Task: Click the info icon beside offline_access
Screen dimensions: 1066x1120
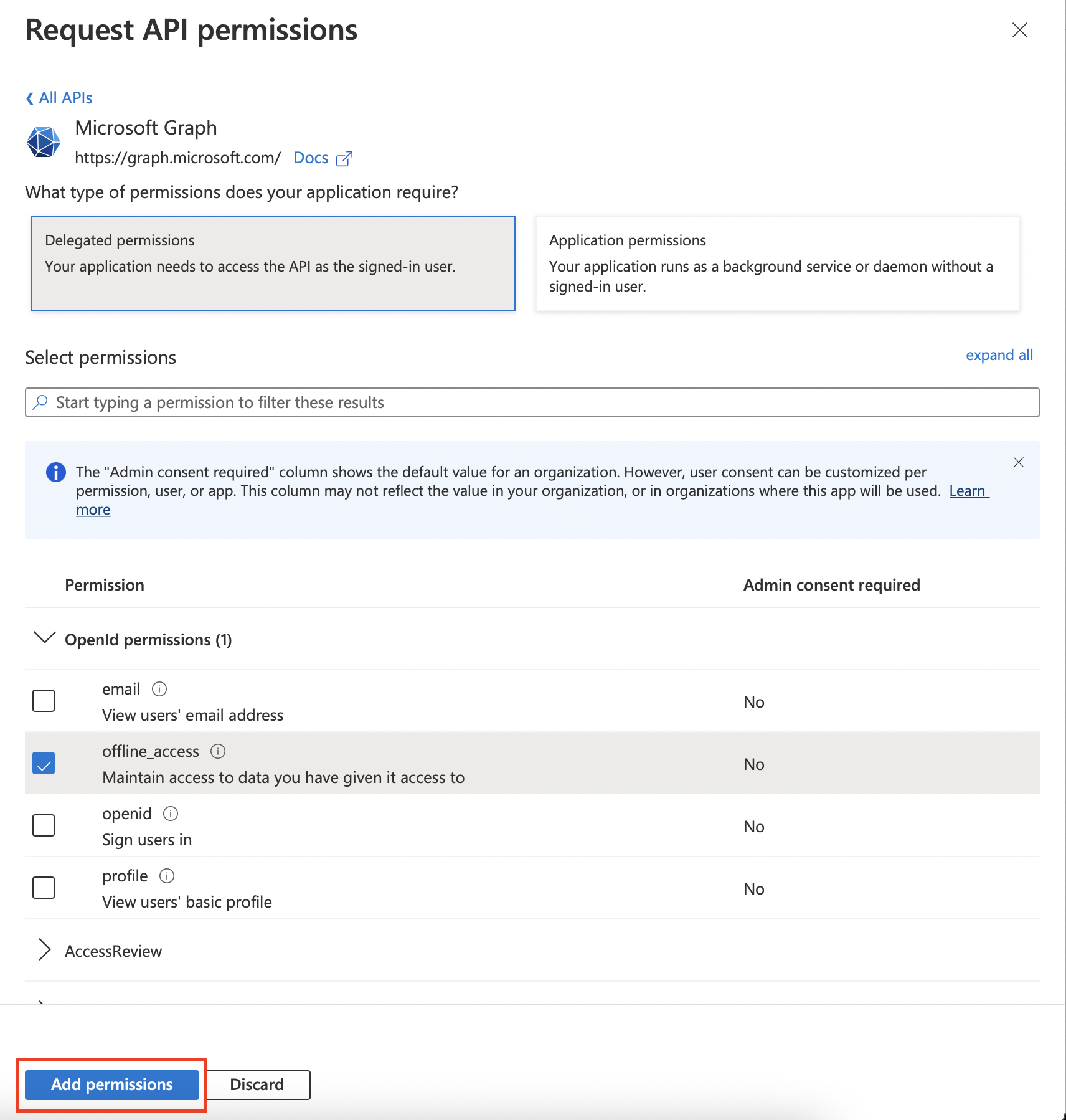Action: coord(219,751)
